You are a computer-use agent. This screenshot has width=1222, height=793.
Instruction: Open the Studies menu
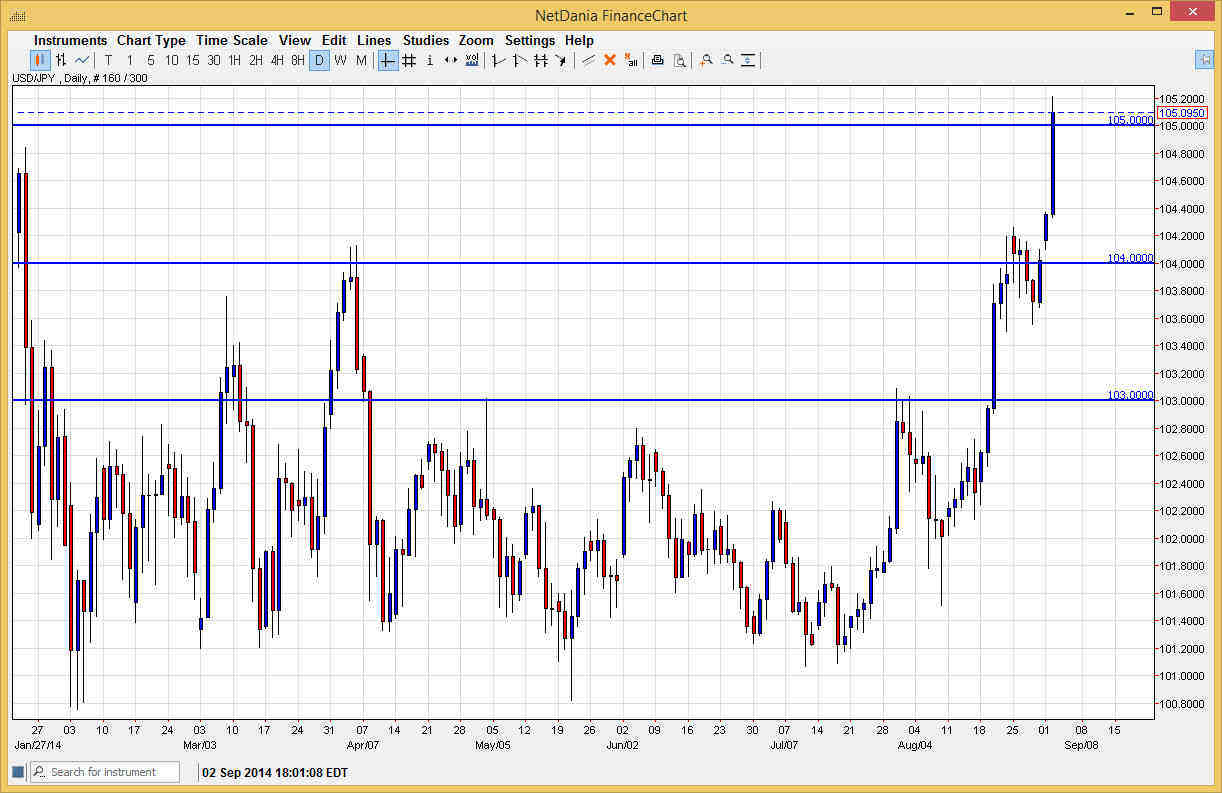(426, 40)
